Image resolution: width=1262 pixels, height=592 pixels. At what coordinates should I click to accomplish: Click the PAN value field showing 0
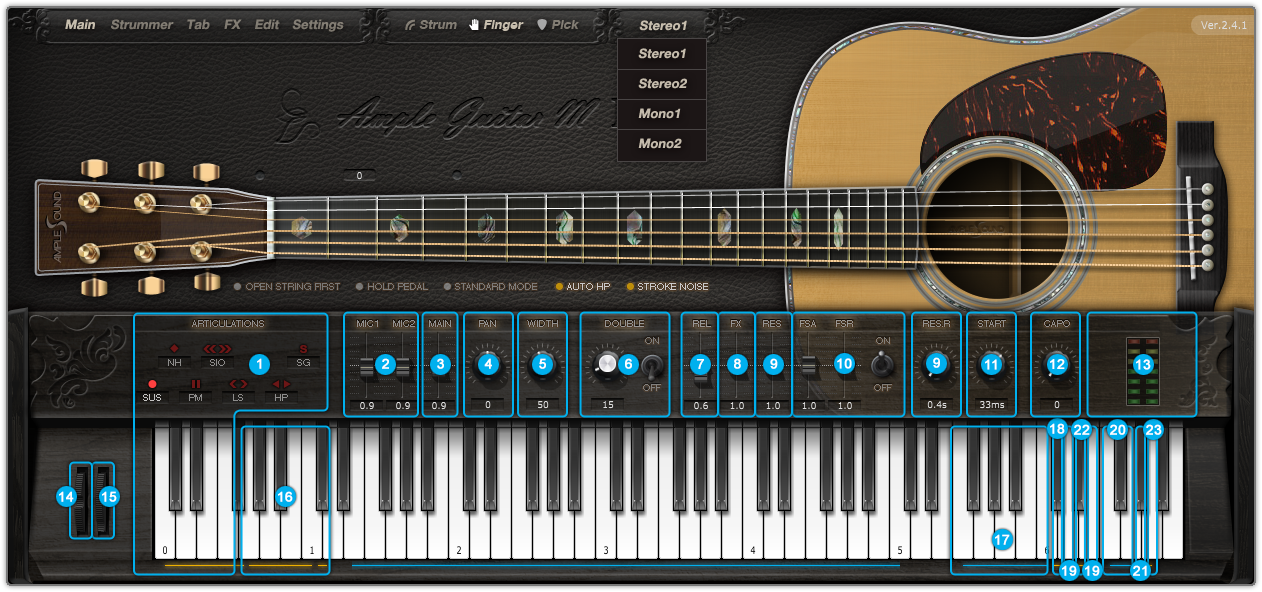click(x=488, y=405)
